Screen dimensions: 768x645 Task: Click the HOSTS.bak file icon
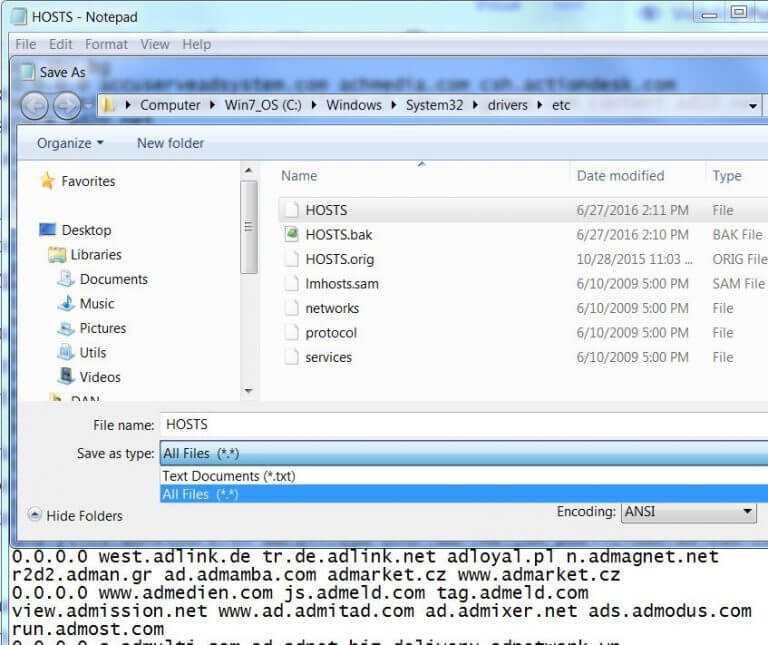291,234
